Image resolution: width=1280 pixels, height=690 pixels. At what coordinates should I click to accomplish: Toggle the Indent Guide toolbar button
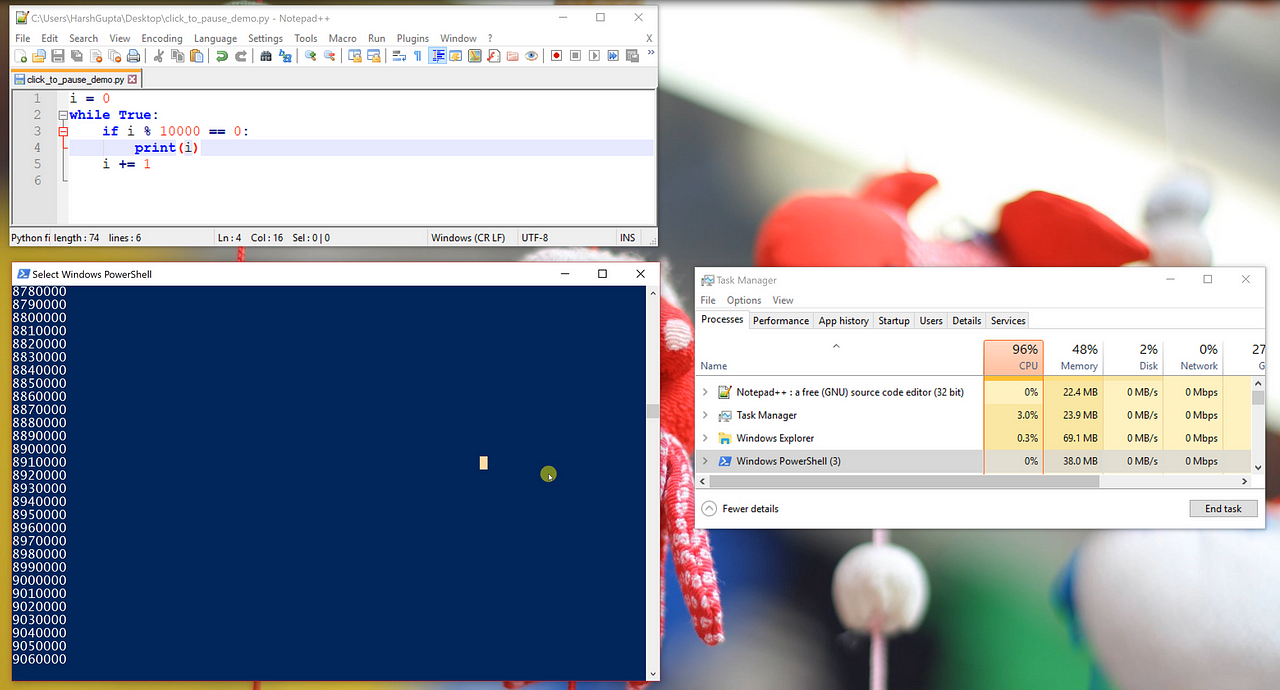pyautogui.click(x=438, y=56)
